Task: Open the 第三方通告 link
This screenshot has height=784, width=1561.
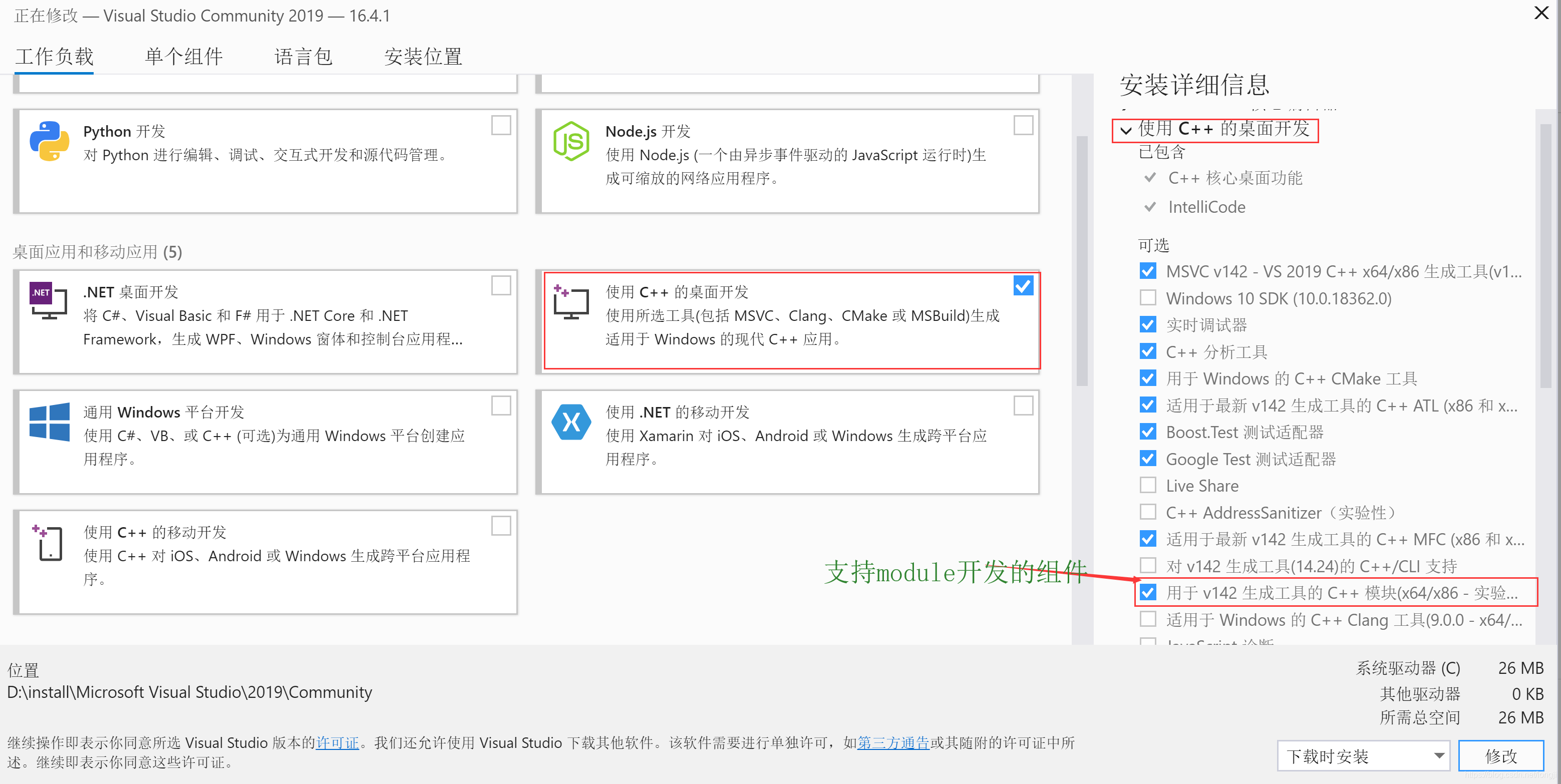Action: tap(893, 742)
